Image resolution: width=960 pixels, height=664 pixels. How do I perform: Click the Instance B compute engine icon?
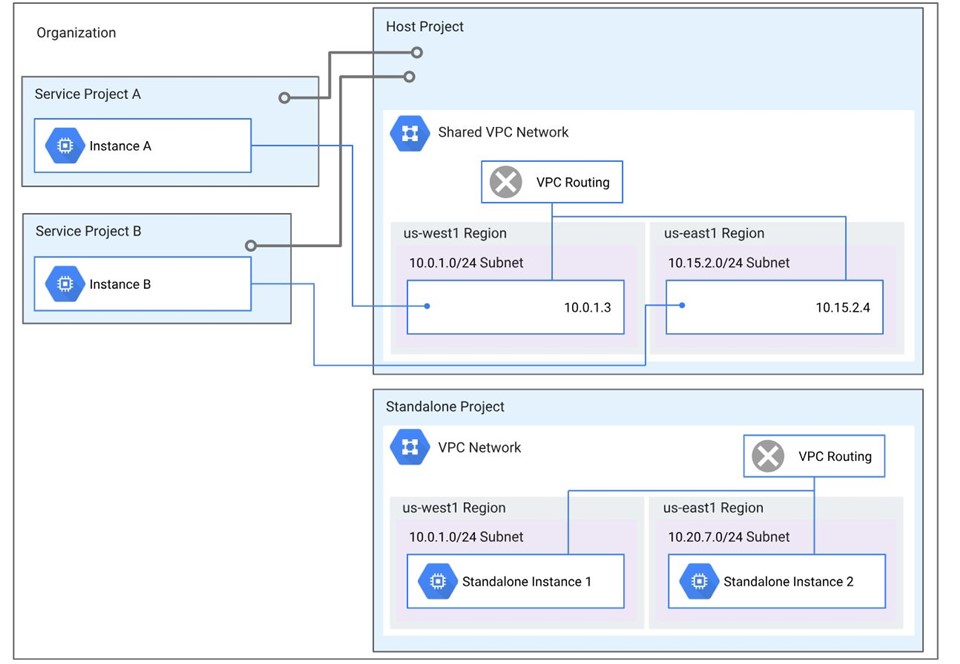click(65, 284)
